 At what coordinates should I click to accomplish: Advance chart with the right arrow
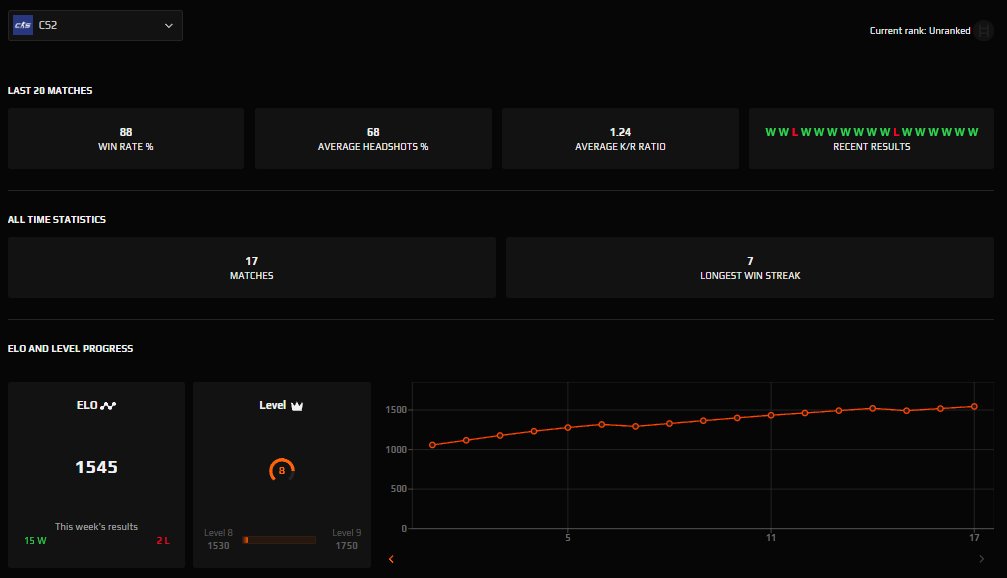point(981,559)
